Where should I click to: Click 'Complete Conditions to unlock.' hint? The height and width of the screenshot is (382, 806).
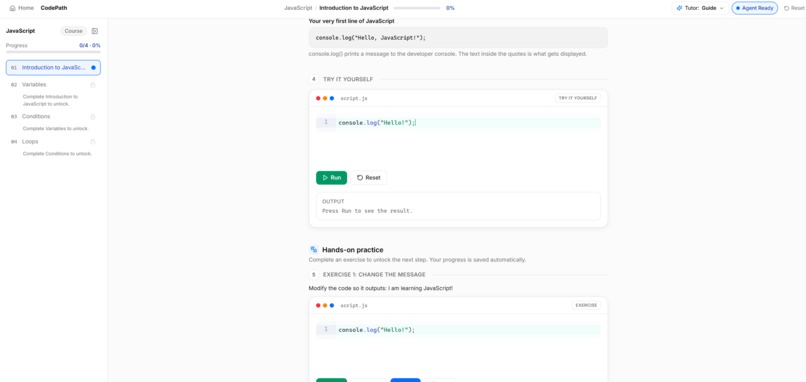pyautogui.click(x=57, y=154)
